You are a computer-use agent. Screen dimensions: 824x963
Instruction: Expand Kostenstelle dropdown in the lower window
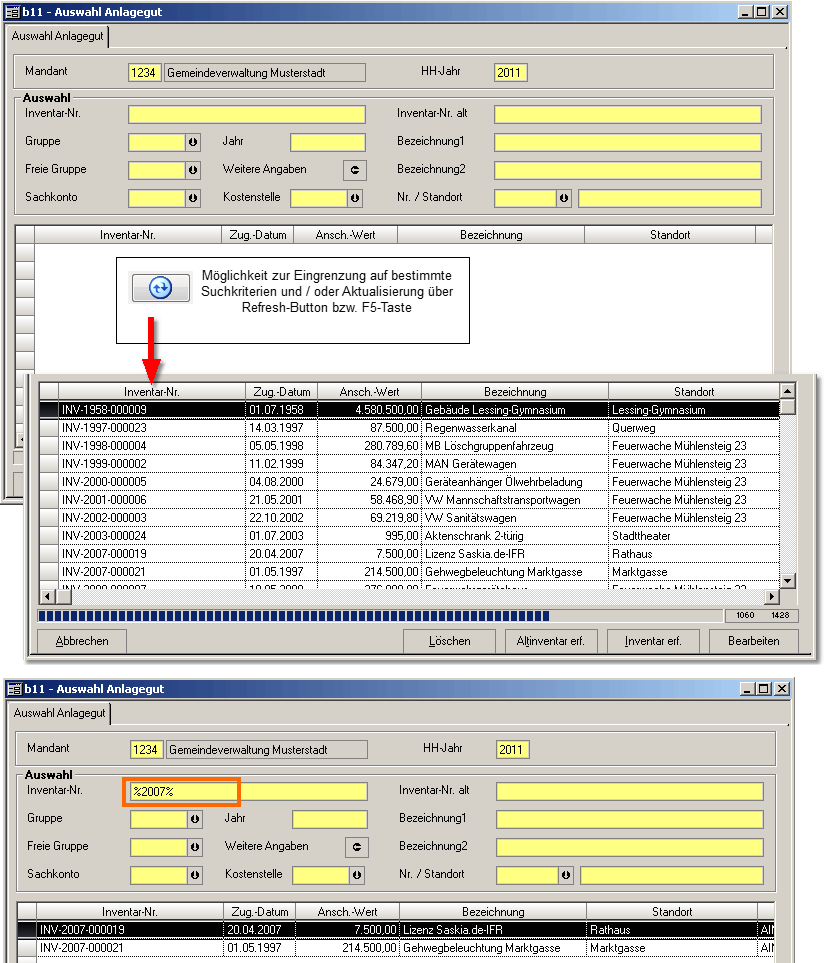[x=357, y=875]
